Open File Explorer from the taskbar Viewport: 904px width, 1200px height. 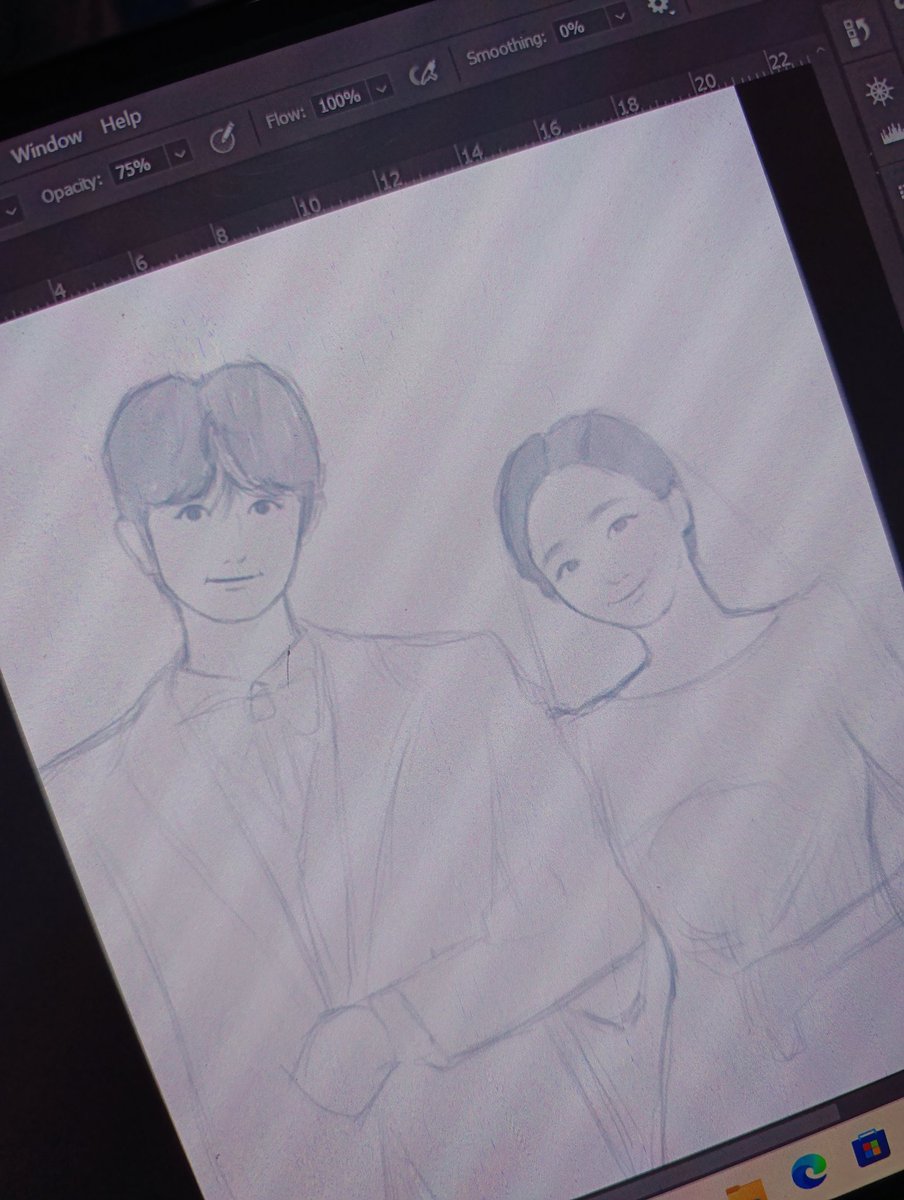744,1192
